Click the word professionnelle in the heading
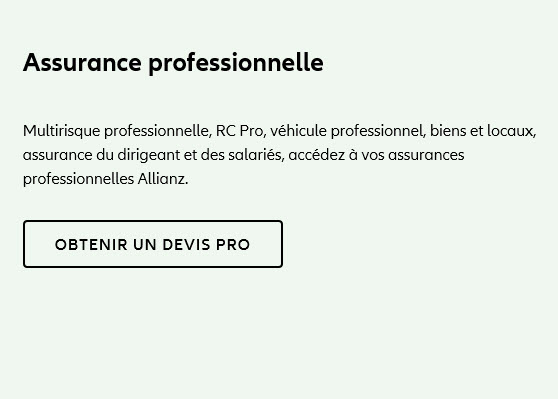The image size is (558, 399). pos(236,64)
